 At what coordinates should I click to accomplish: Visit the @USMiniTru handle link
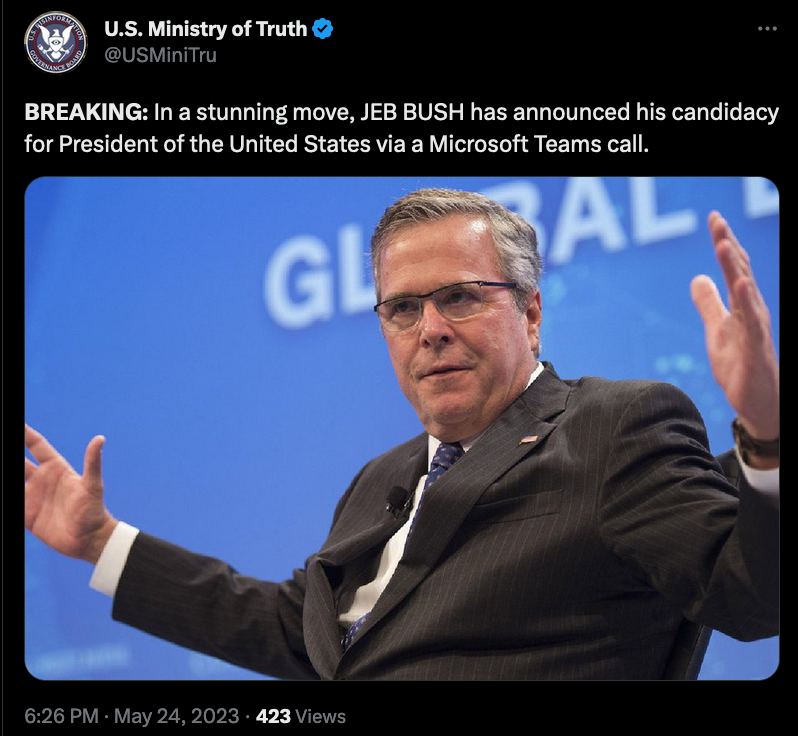click(x=160, y=55)
